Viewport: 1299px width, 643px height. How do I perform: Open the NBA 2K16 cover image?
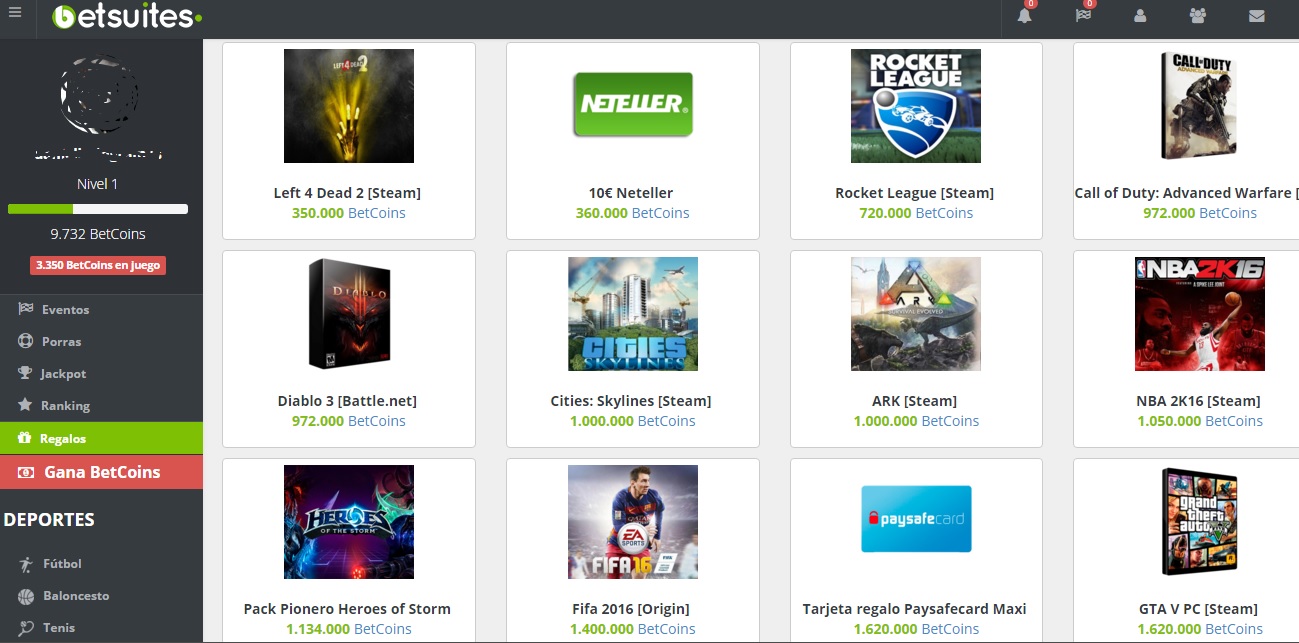point(1200,314)
